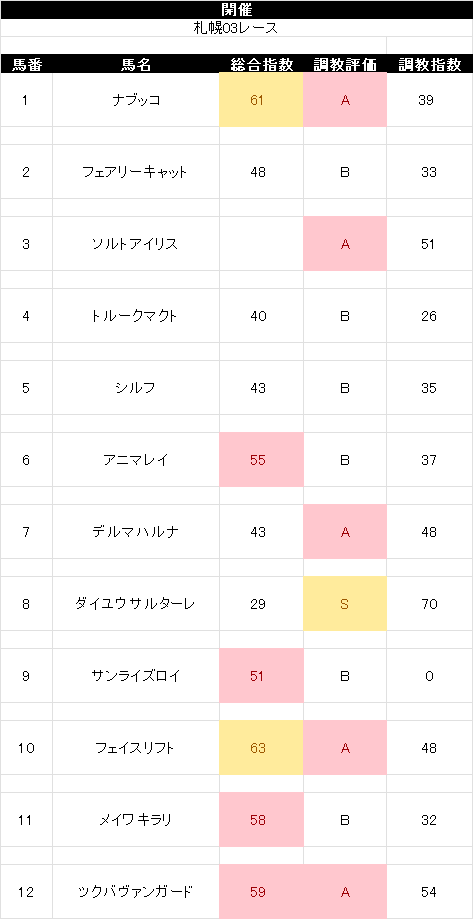
Task: Click pink cell showing 55 for アニマレイ
Action: tap(261, 460)
